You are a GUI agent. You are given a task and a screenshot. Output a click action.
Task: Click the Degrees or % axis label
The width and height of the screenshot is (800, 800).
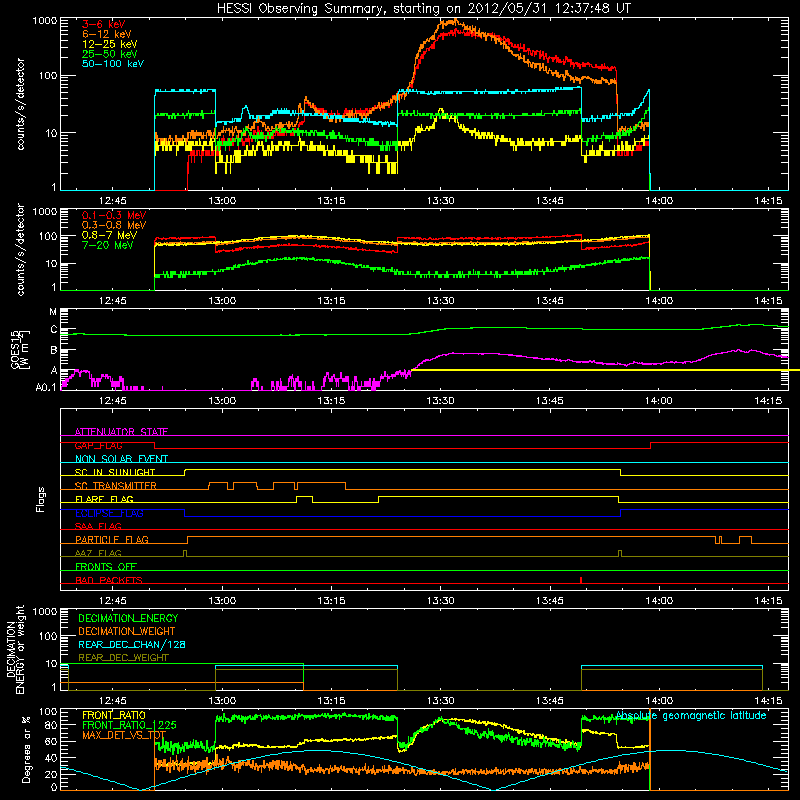pos(27,749)
